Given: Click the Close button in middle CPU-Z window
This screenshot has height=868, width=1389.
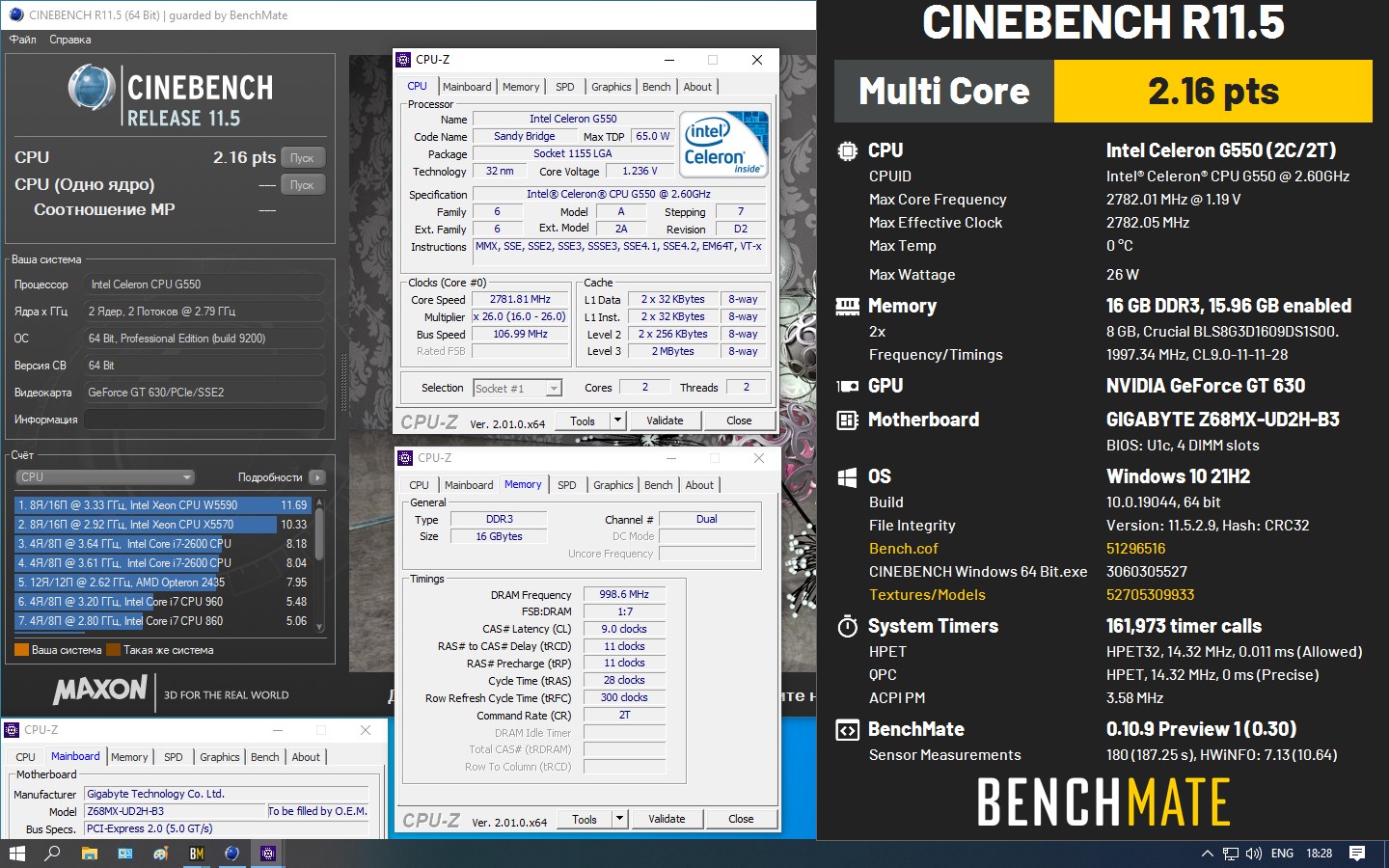Looking at the screenshot, I should pos(741,819).
